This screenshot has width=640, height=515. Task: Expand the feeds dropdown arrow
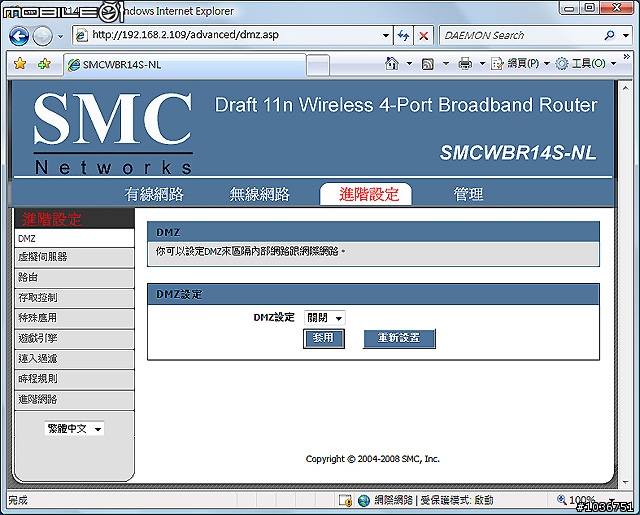[x=446, y=64]
